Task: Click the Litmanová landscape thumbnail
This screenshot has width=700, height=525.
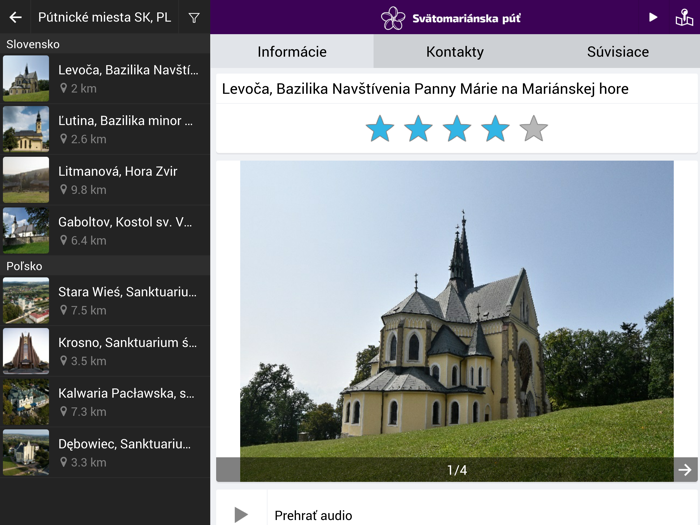Action: tap(26, 180)
